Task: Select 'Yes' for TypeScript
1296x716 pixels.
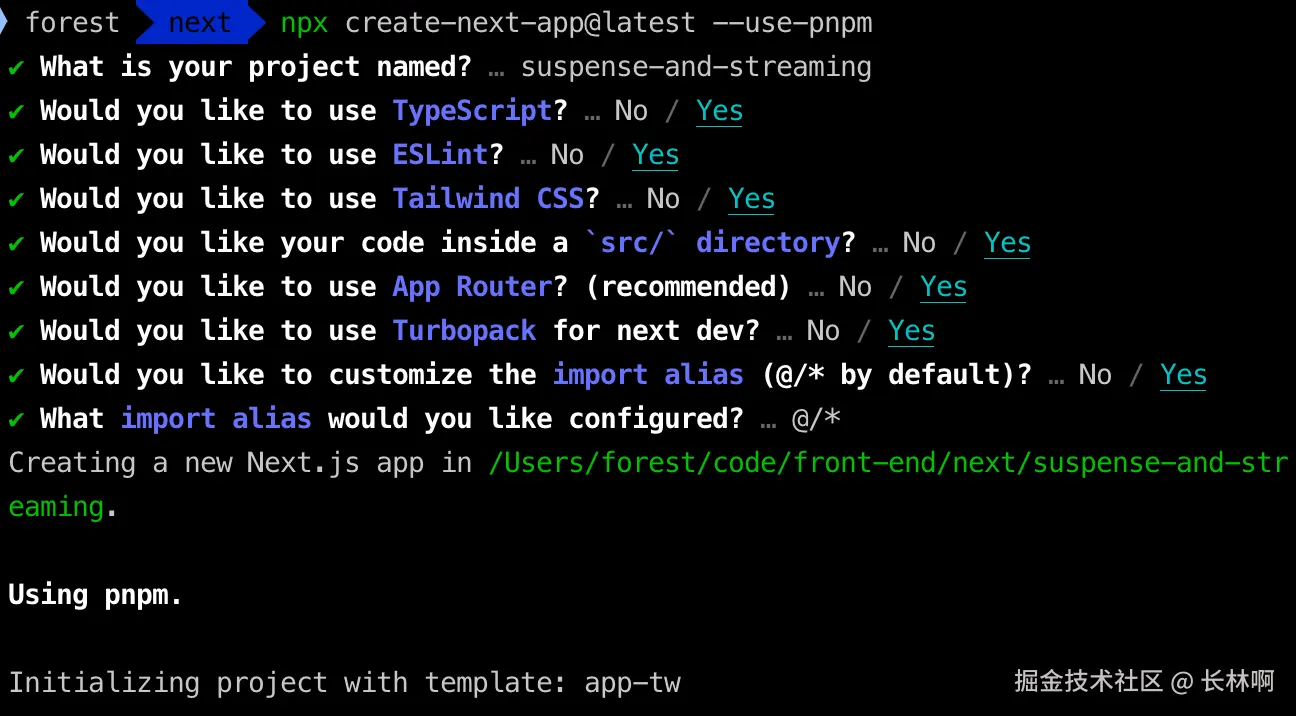Action: click(720, 111)
